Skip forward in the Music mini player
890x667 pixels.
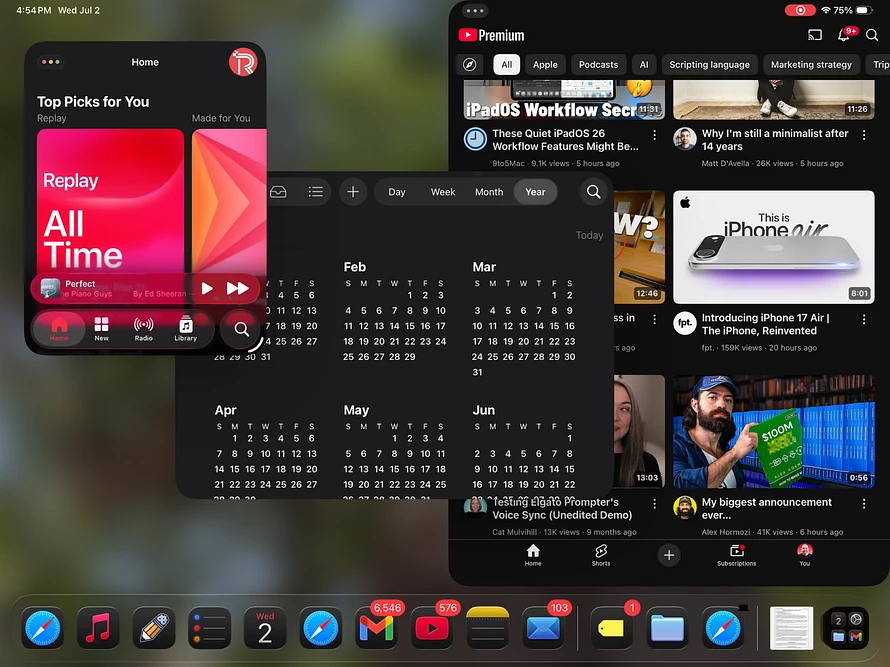237,288
